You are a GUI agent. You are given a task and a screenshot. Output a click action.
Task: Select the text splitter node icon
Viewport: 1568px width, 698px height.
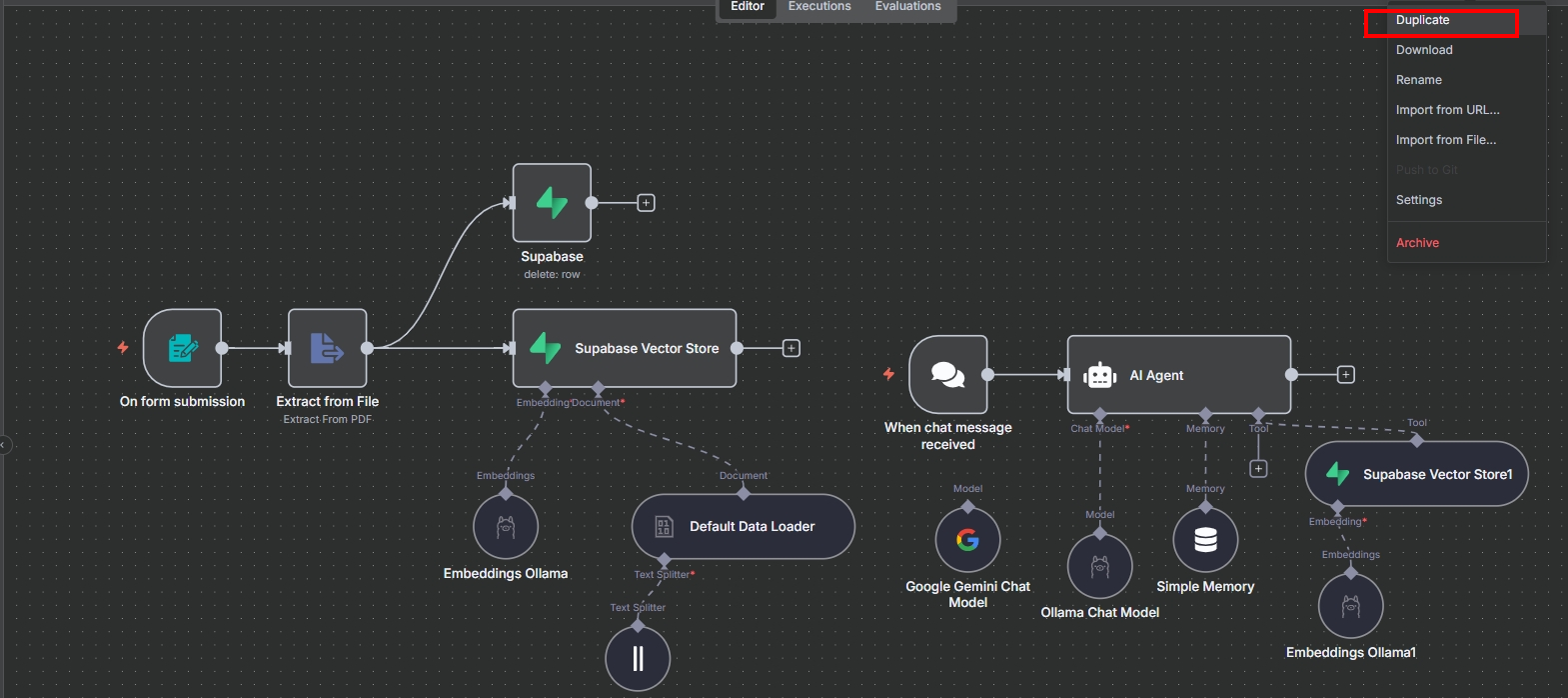tap(638, 658)
